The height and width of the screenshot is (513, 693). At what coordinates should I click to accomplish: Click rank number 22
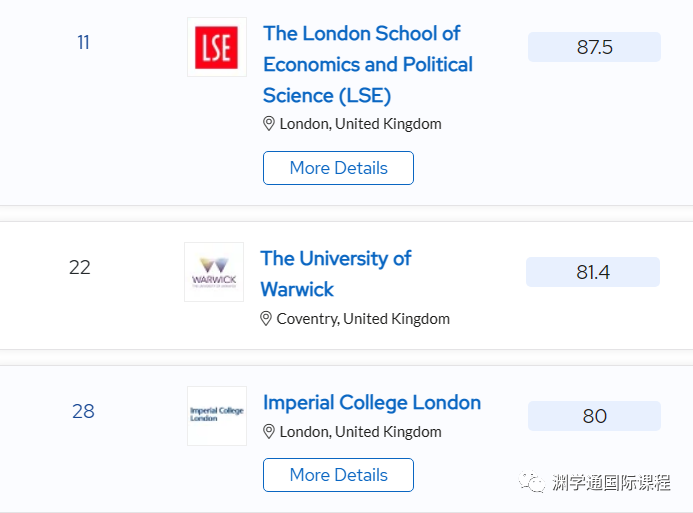(x=80, y=267)
